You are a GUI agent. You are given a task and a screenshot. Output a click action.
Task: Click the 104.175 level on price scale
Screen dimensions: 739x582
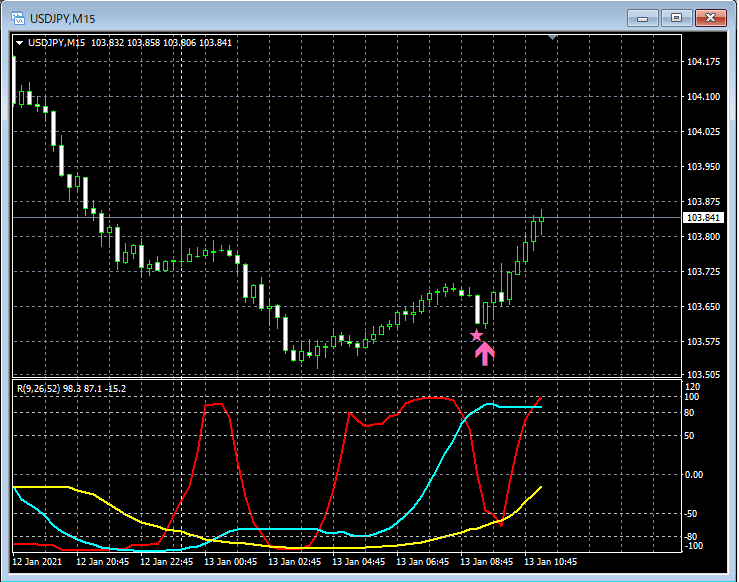[704, 62]
